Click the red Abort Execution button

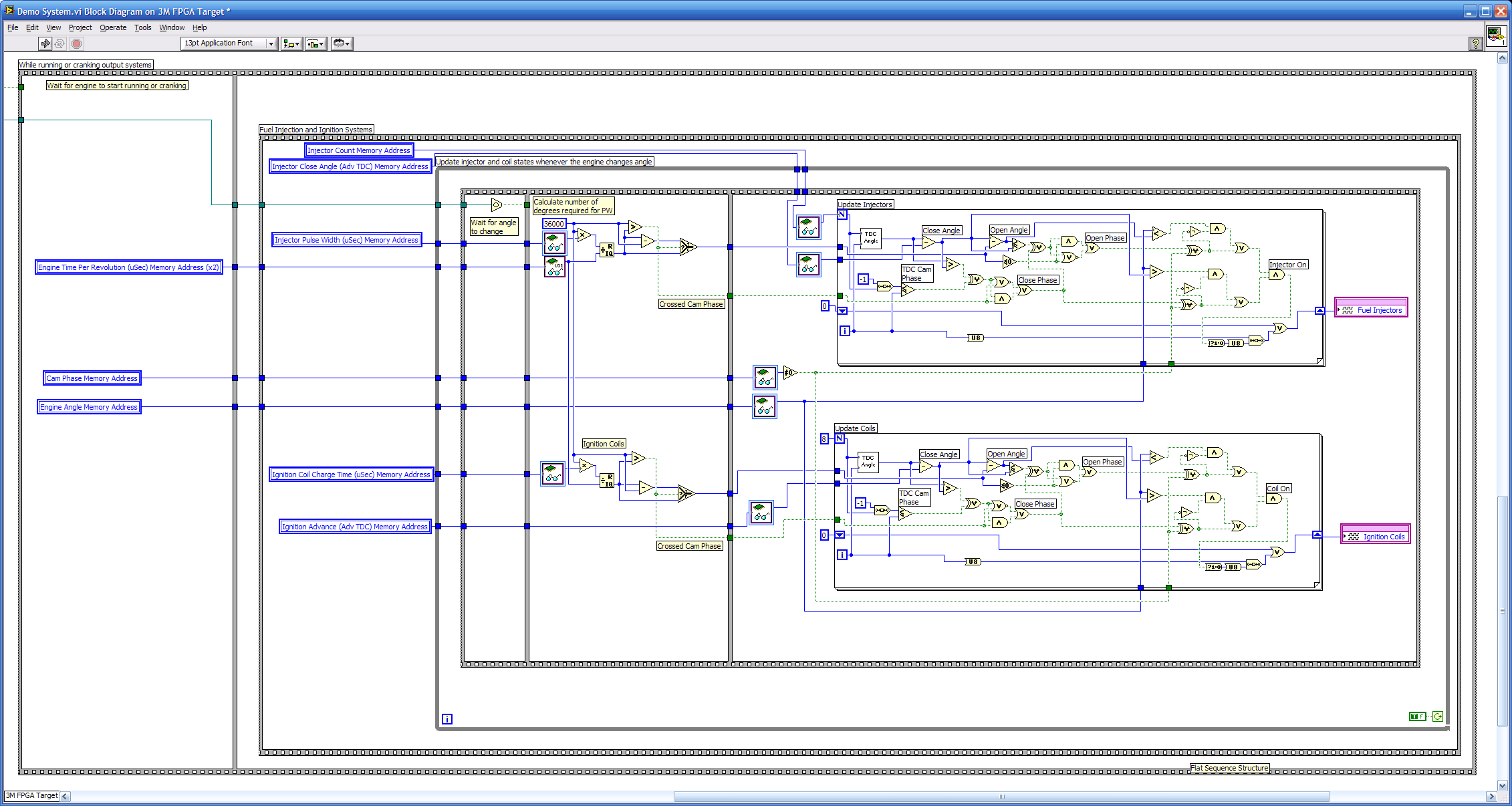pos(77,43)
